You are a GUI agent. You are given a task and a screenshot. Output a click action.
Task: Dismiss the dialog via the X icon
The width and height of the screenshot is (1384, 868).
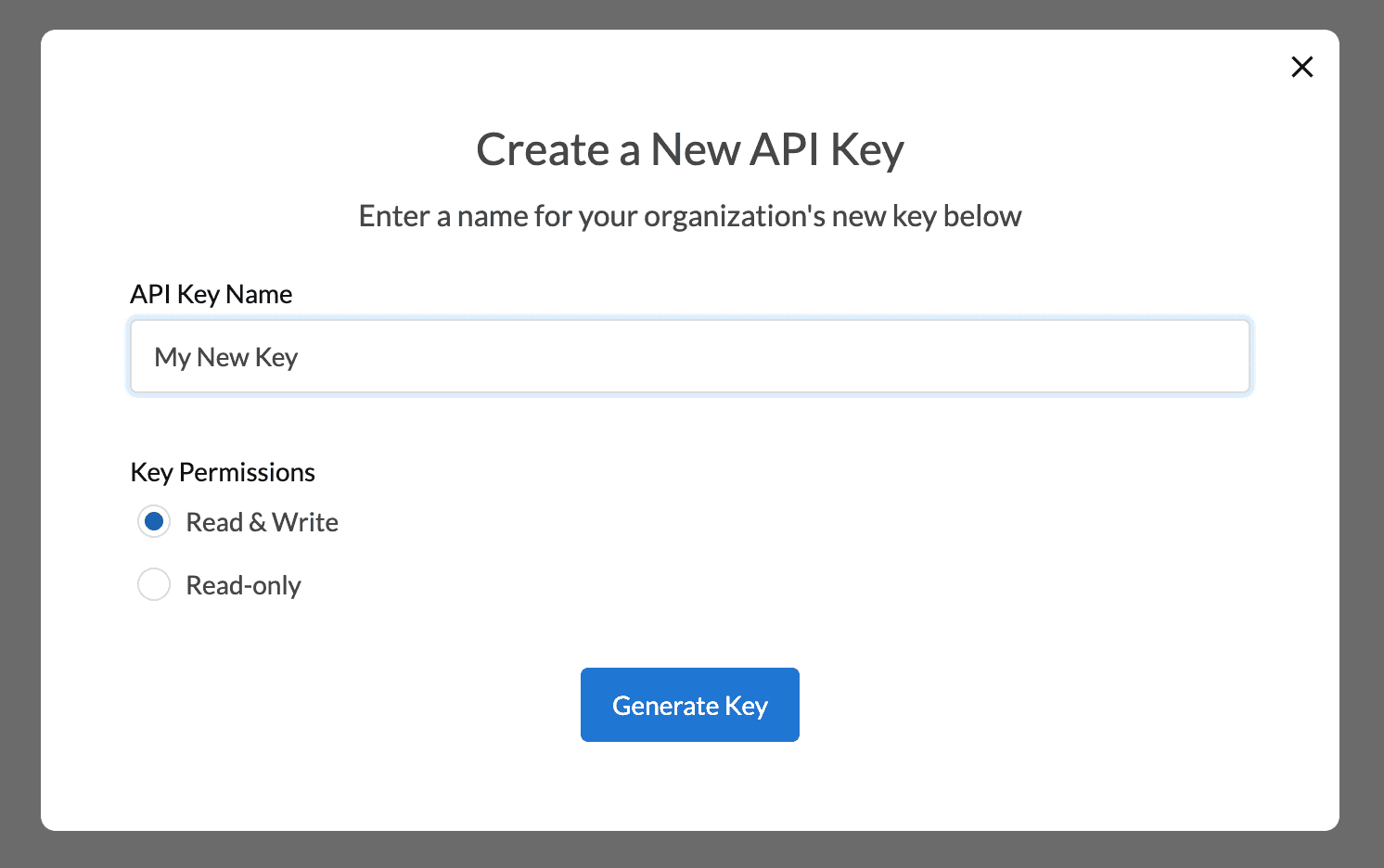pyautogui.click(x=1302, y=67)
